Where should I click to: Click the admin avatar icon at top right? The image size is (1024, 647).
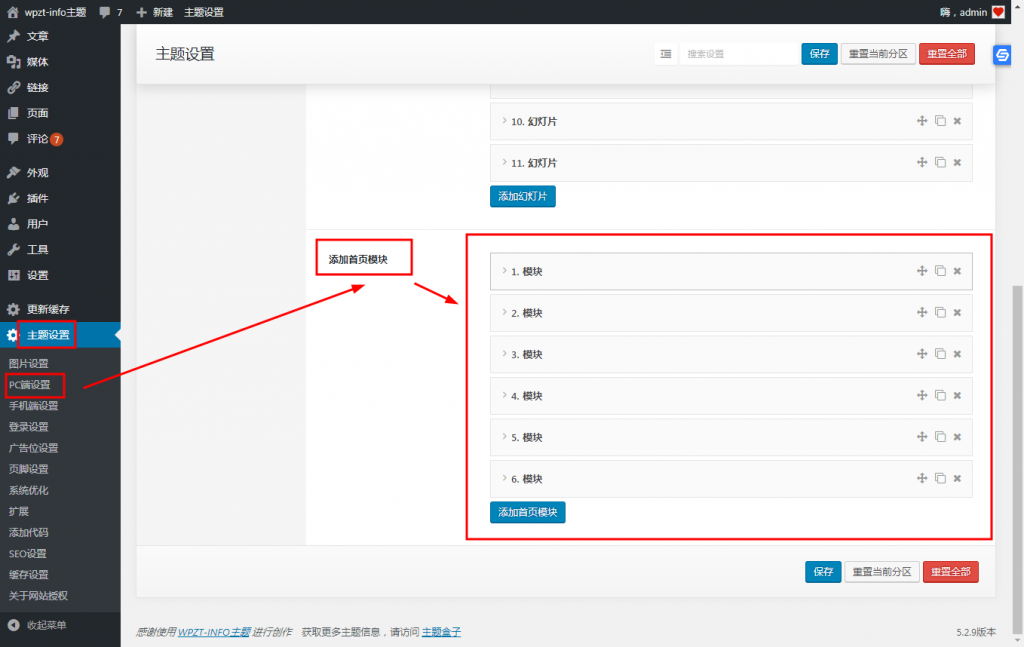pyautogui.click(x=998, y=12)
